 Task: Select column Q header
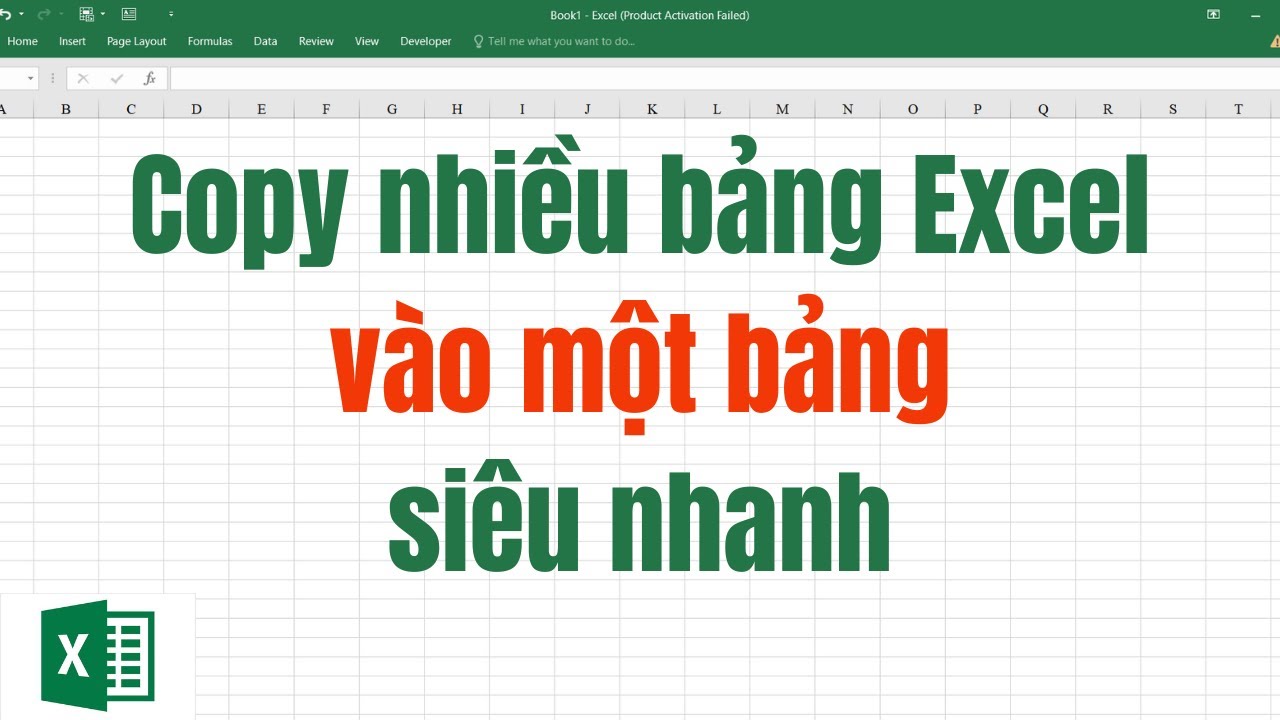(x=1043, y=109)
